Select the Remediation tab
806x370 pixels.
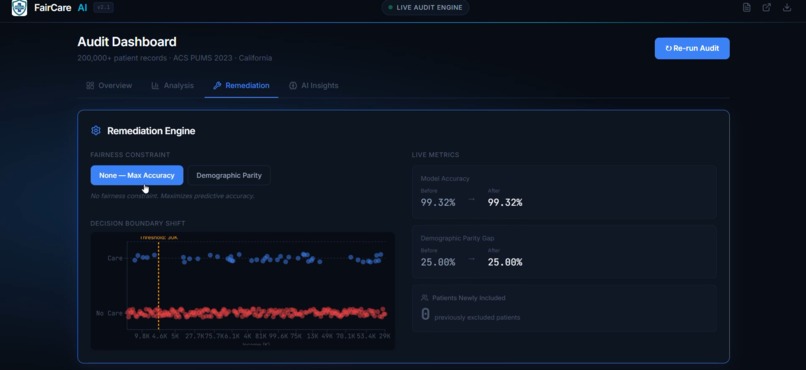pos(241,85)
